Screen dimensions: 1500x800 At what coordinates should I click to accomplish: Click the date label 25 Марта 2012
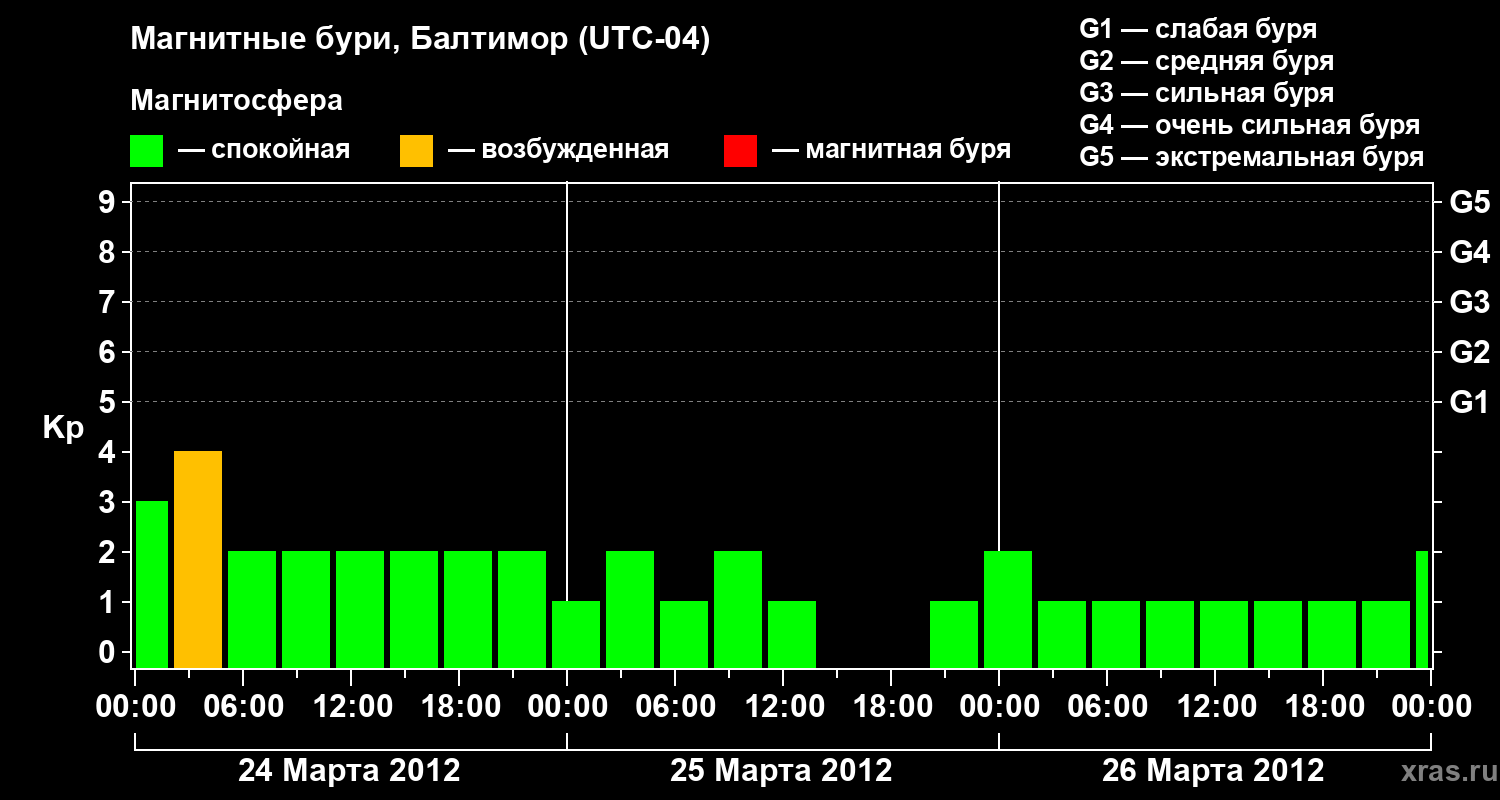(x=781, y=771)
